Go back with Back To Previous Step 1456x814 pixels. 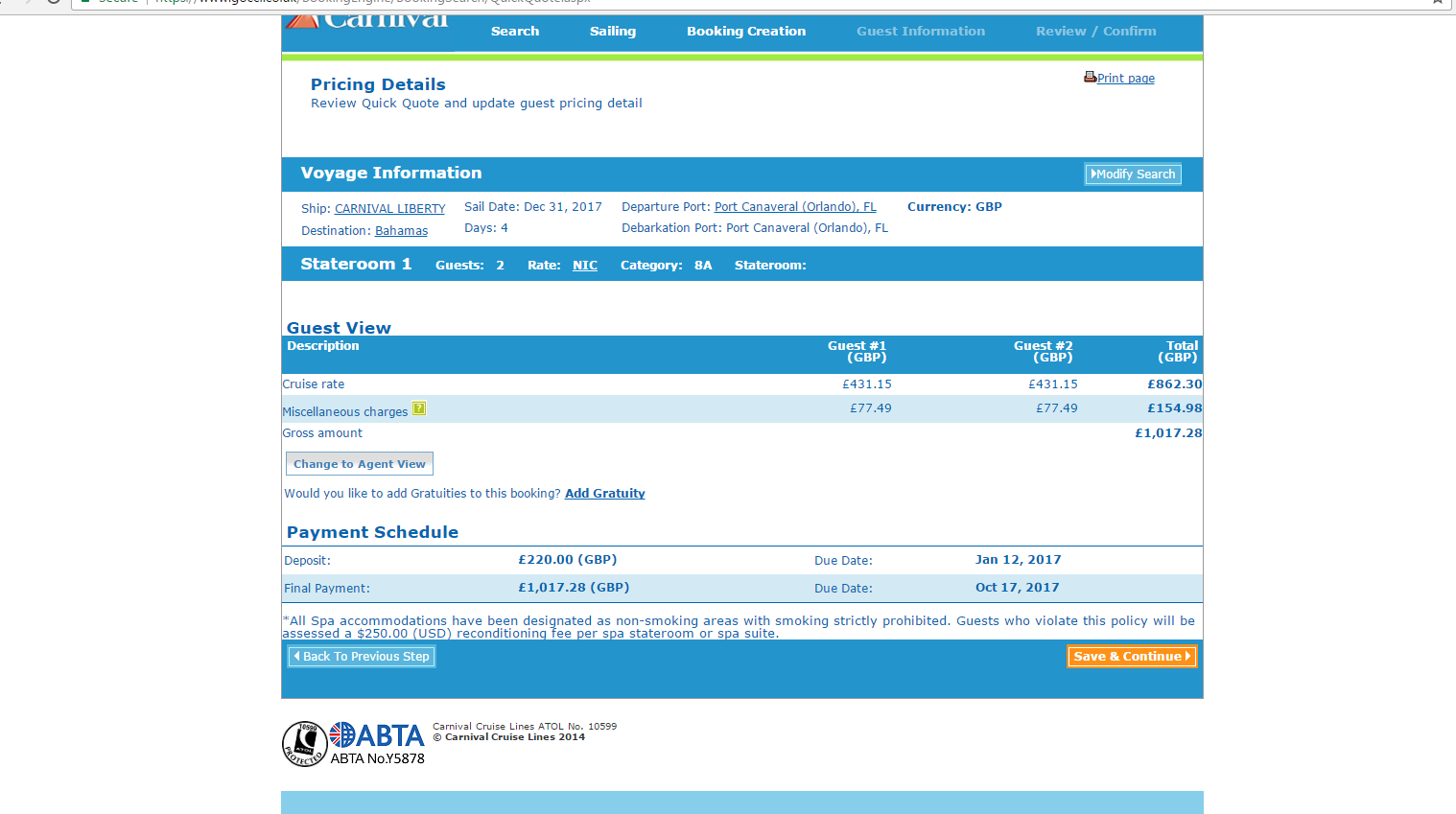click(x=362, y=657)
